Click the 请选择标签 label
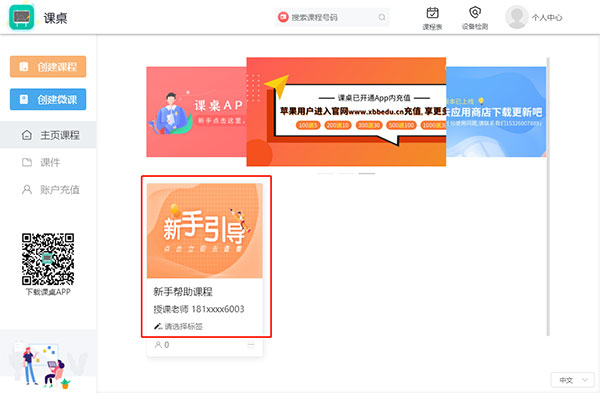The height and width of the screenshot is (393, 600). [x=184, y=326]
